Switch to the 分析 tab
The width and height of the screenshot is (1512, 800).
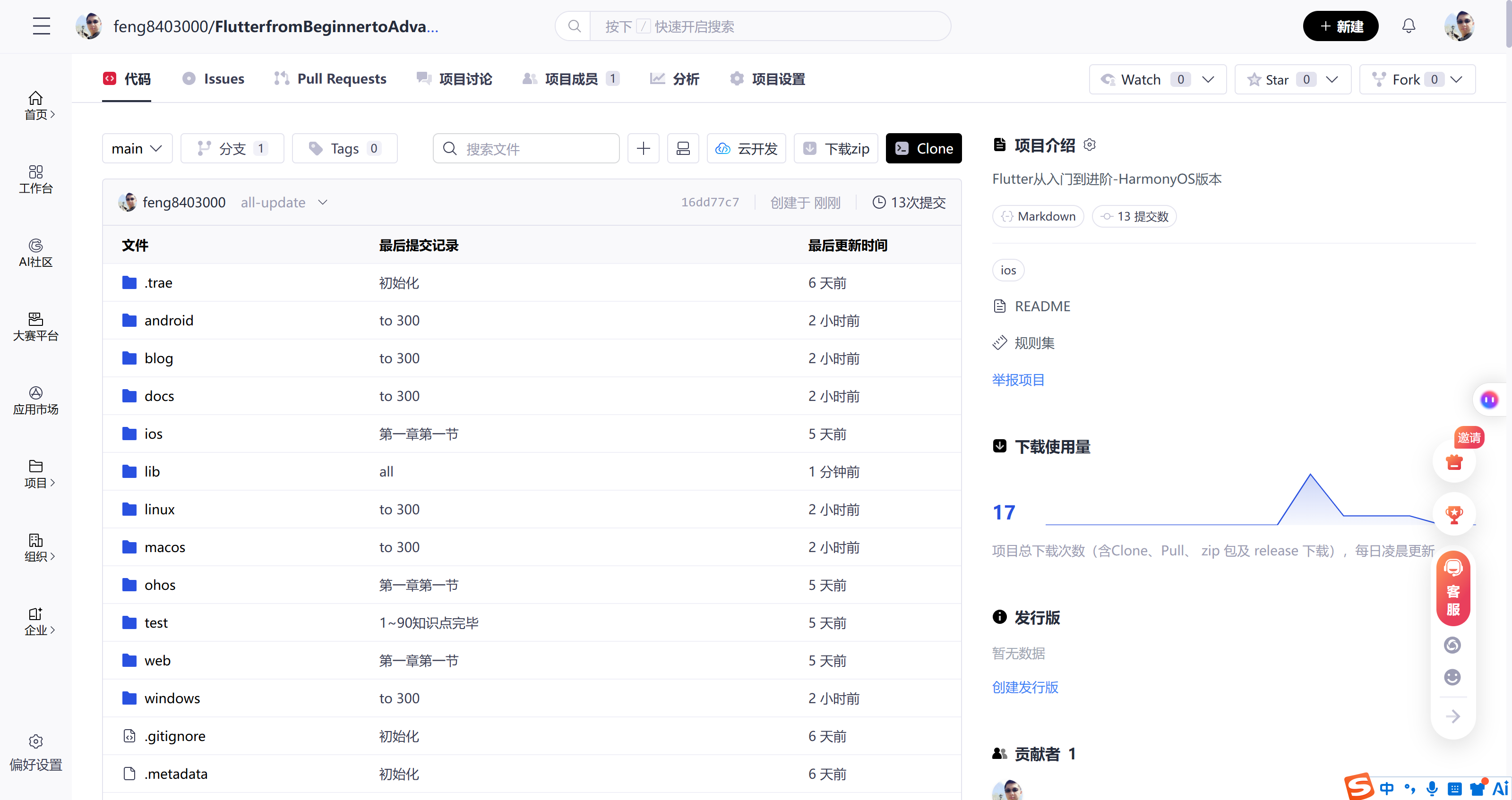coord(674,79)
